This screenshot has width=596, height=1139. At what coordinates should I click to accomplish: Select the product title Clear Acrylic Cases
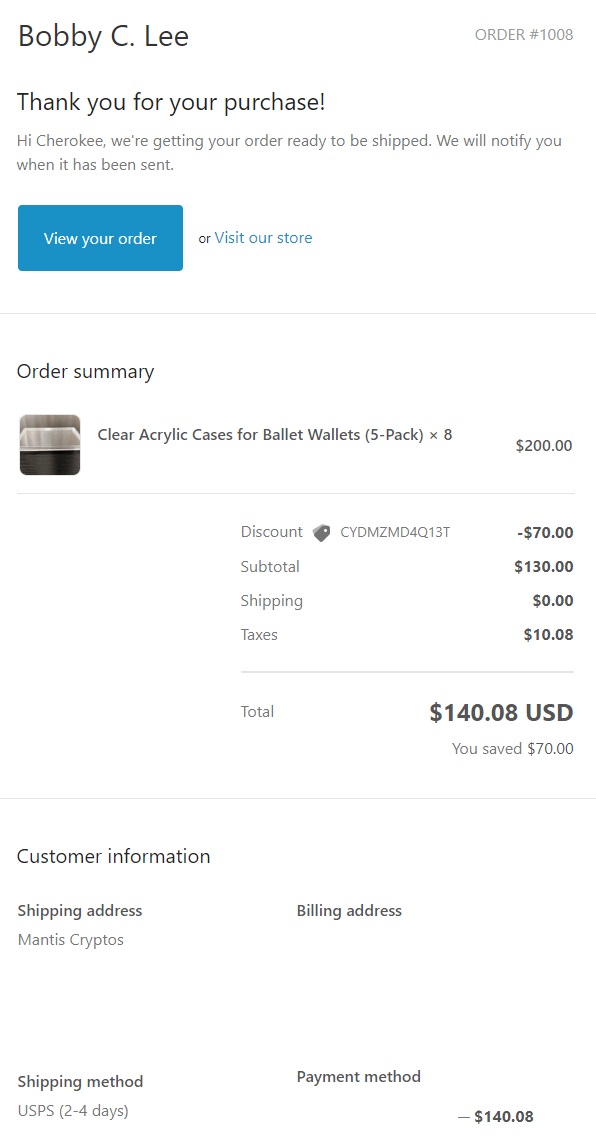[275, 434]
